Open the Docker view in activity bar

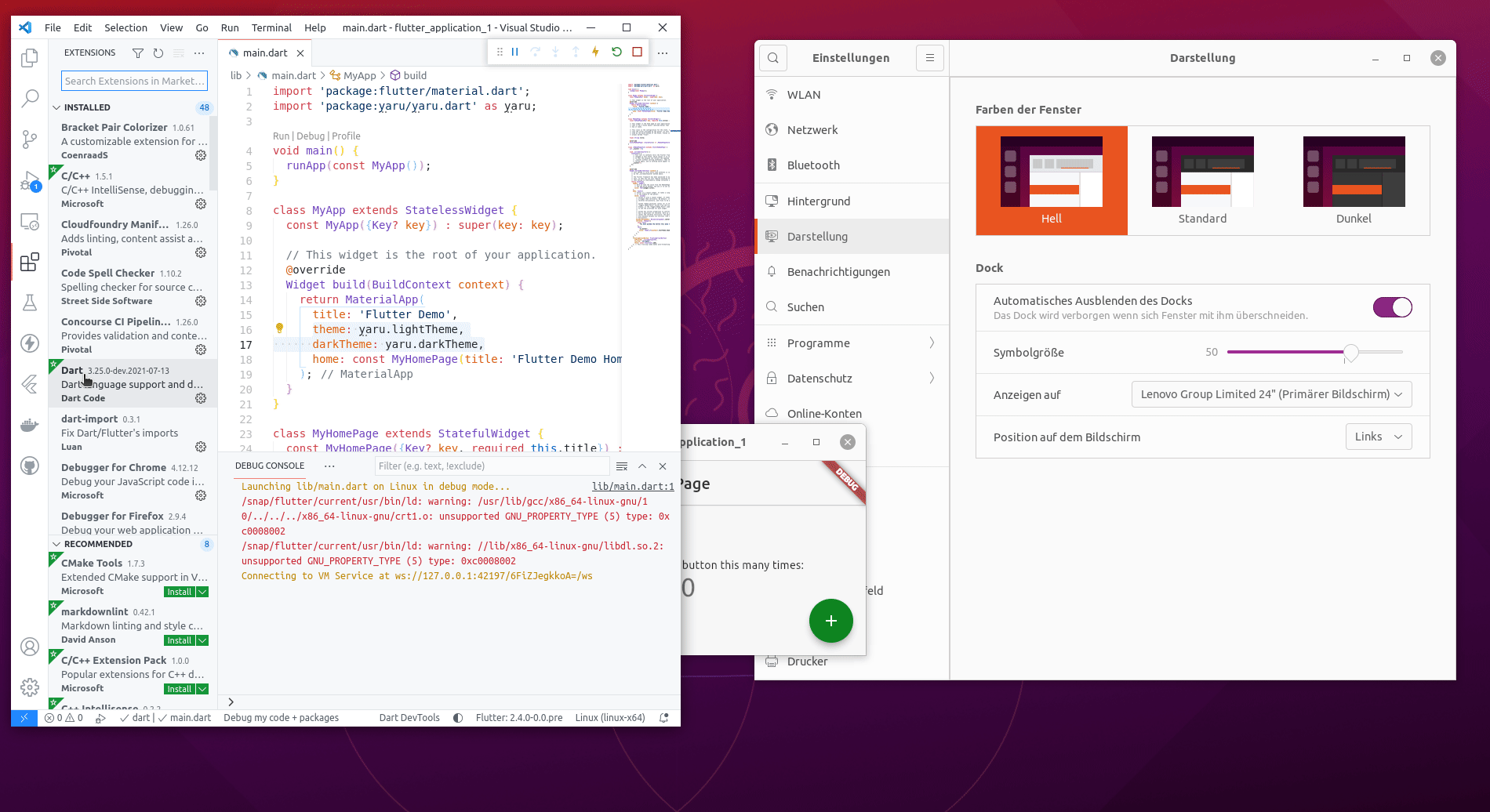(30, 425)
